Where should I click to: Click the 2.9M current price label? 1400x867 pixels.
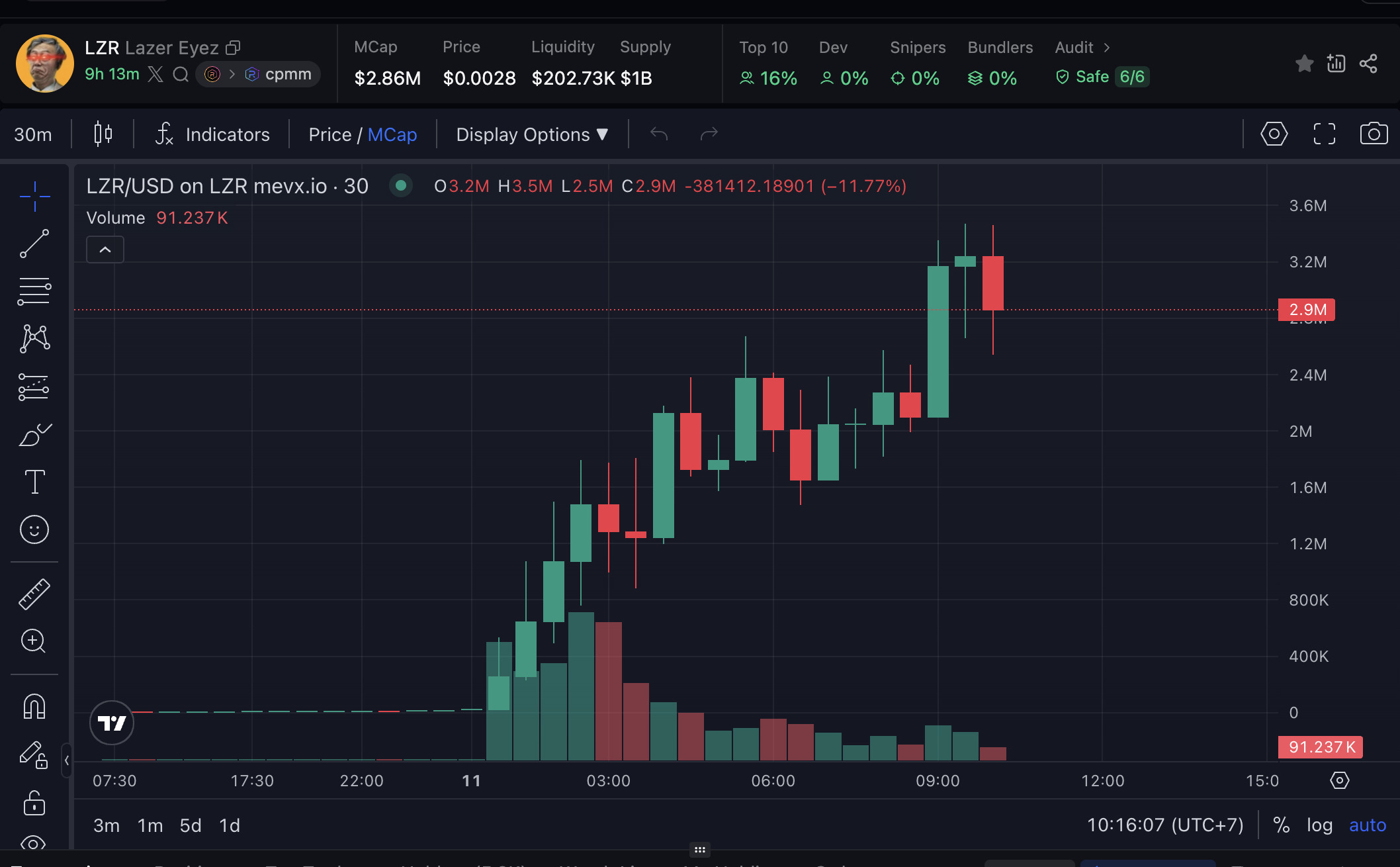(x=1307, y=310)
